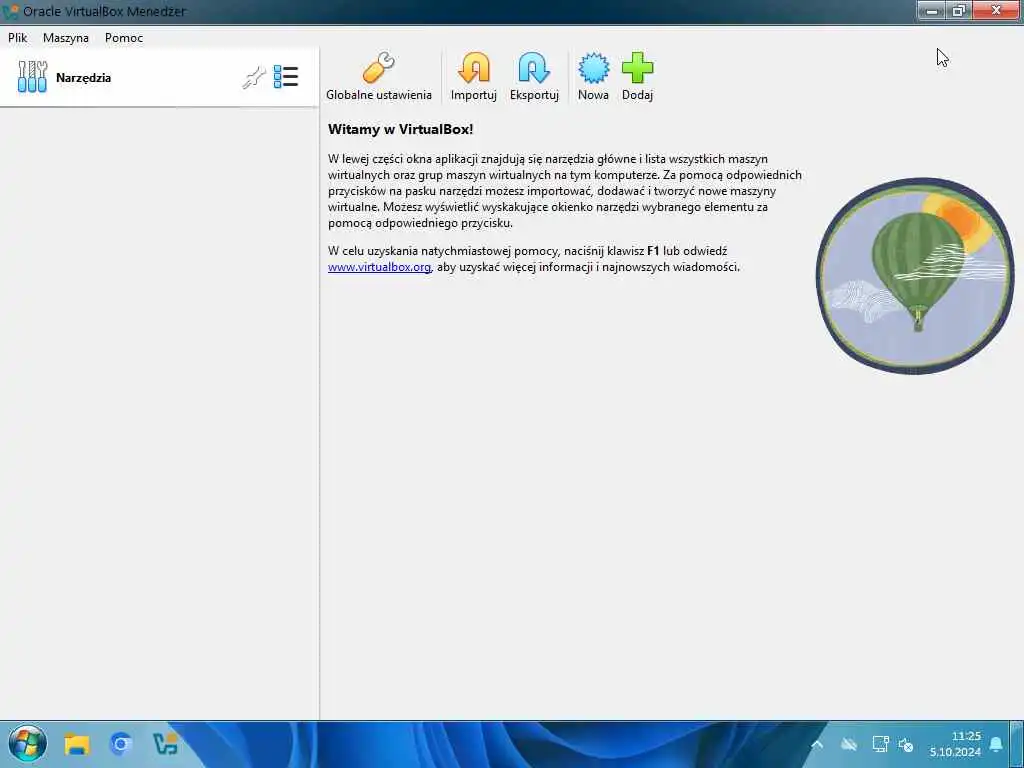The width and height of the screenshot is (1024, 768).
Task: Open the Plik menu
Action: (x=18, y=38)
